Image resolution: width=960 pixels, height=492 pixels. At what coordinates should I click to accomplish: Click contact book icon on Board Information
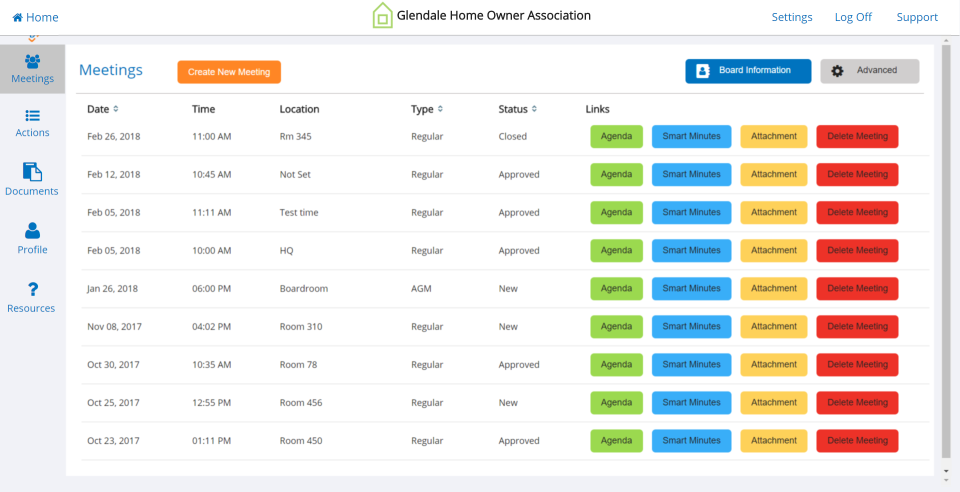(703, 71)
